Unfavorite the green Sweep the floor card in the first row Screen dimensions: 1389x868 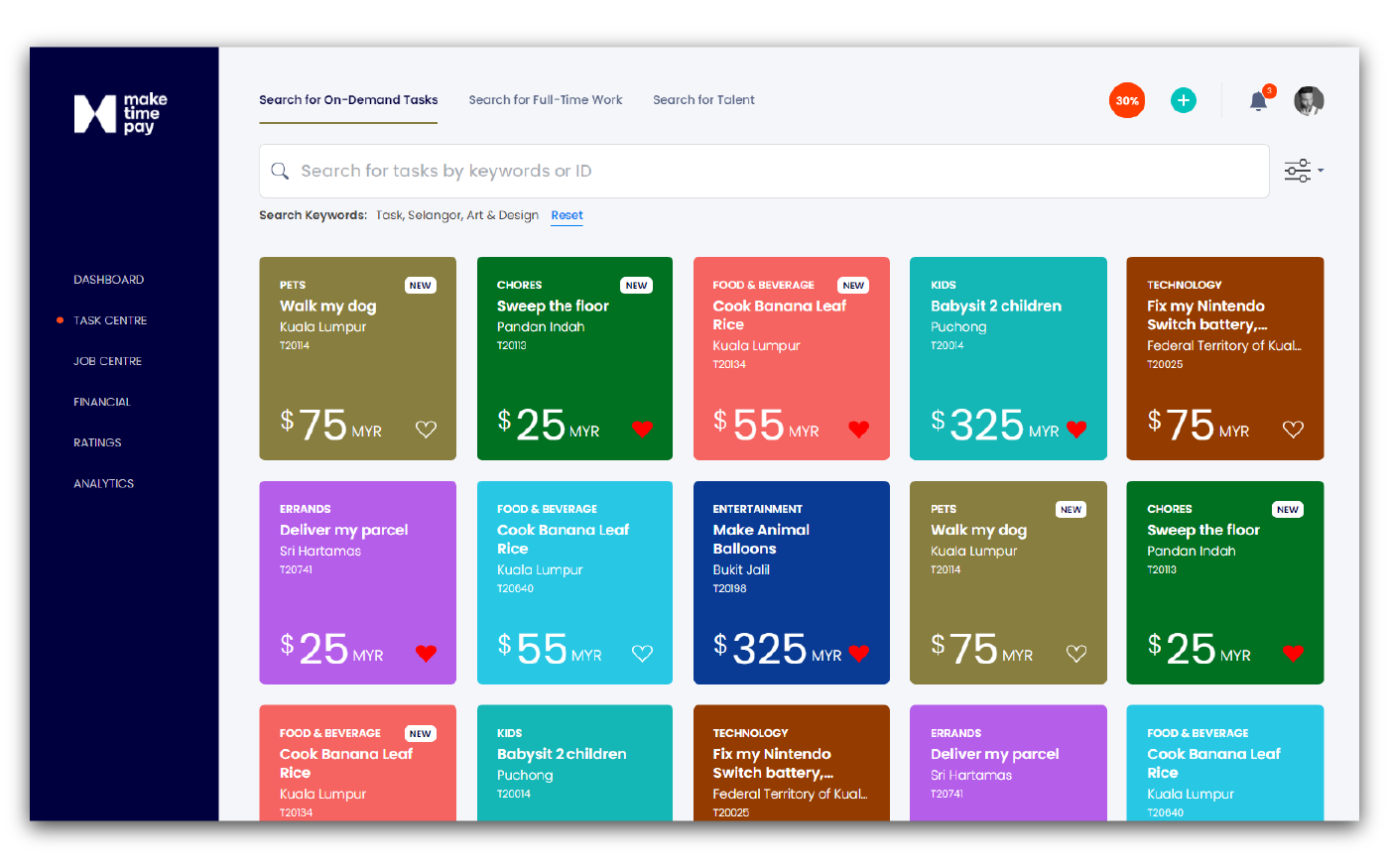[x=642, y=430]
